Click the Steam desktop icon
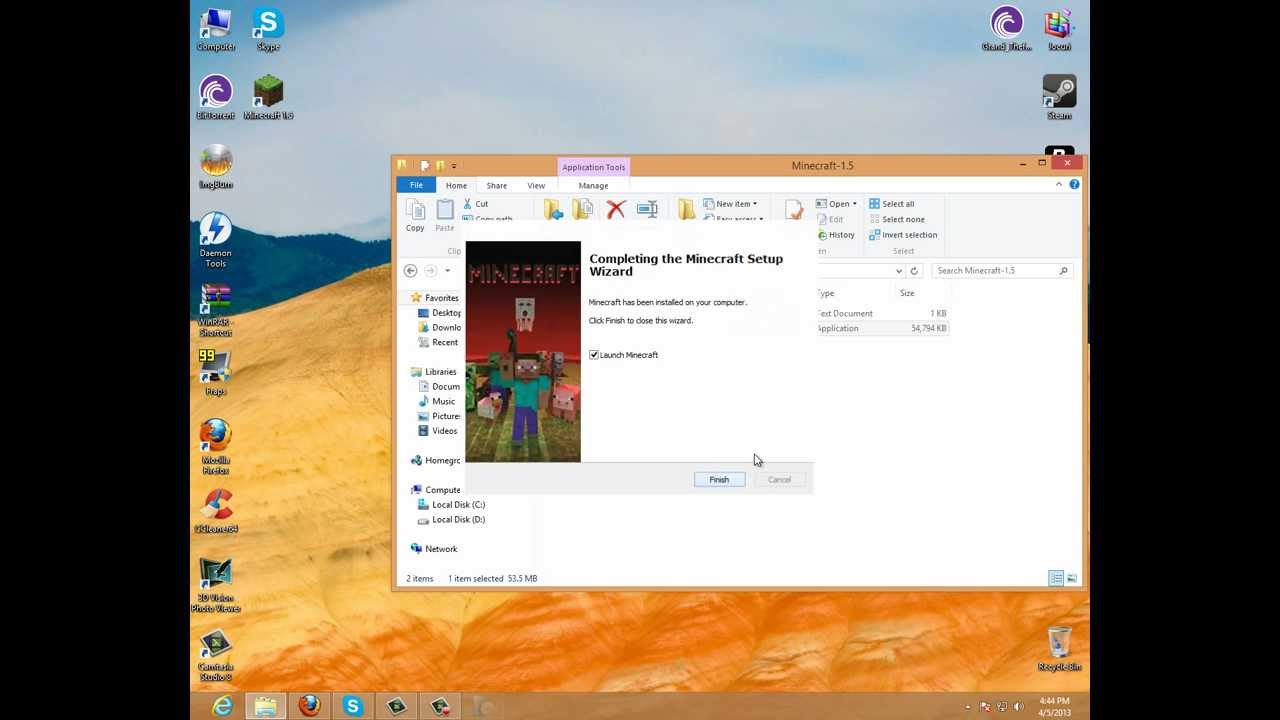Viewport: 1280px width, 720px height. click(x=1059, y=98)
